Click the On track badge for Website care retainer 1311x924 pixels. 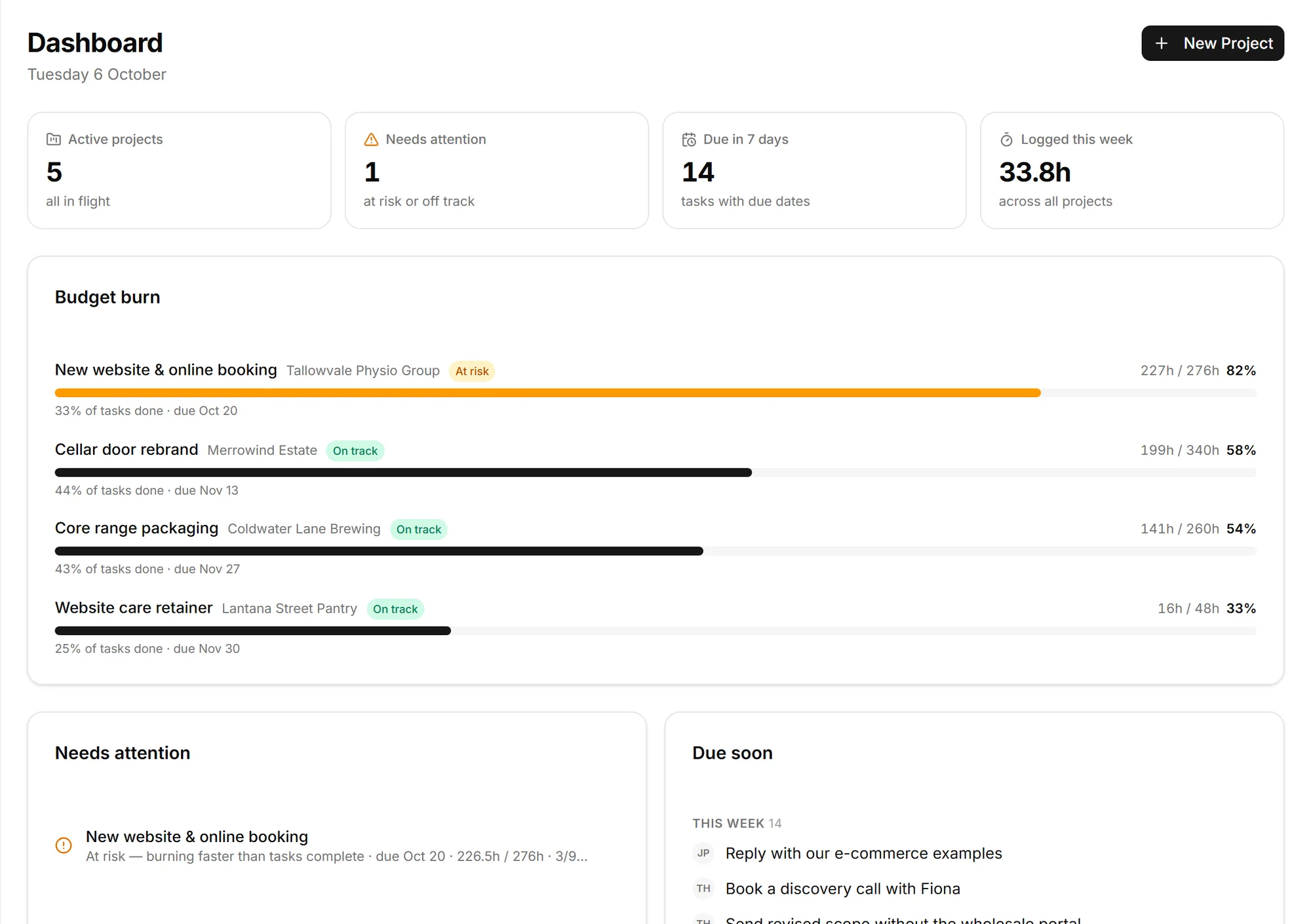(395, 609)
